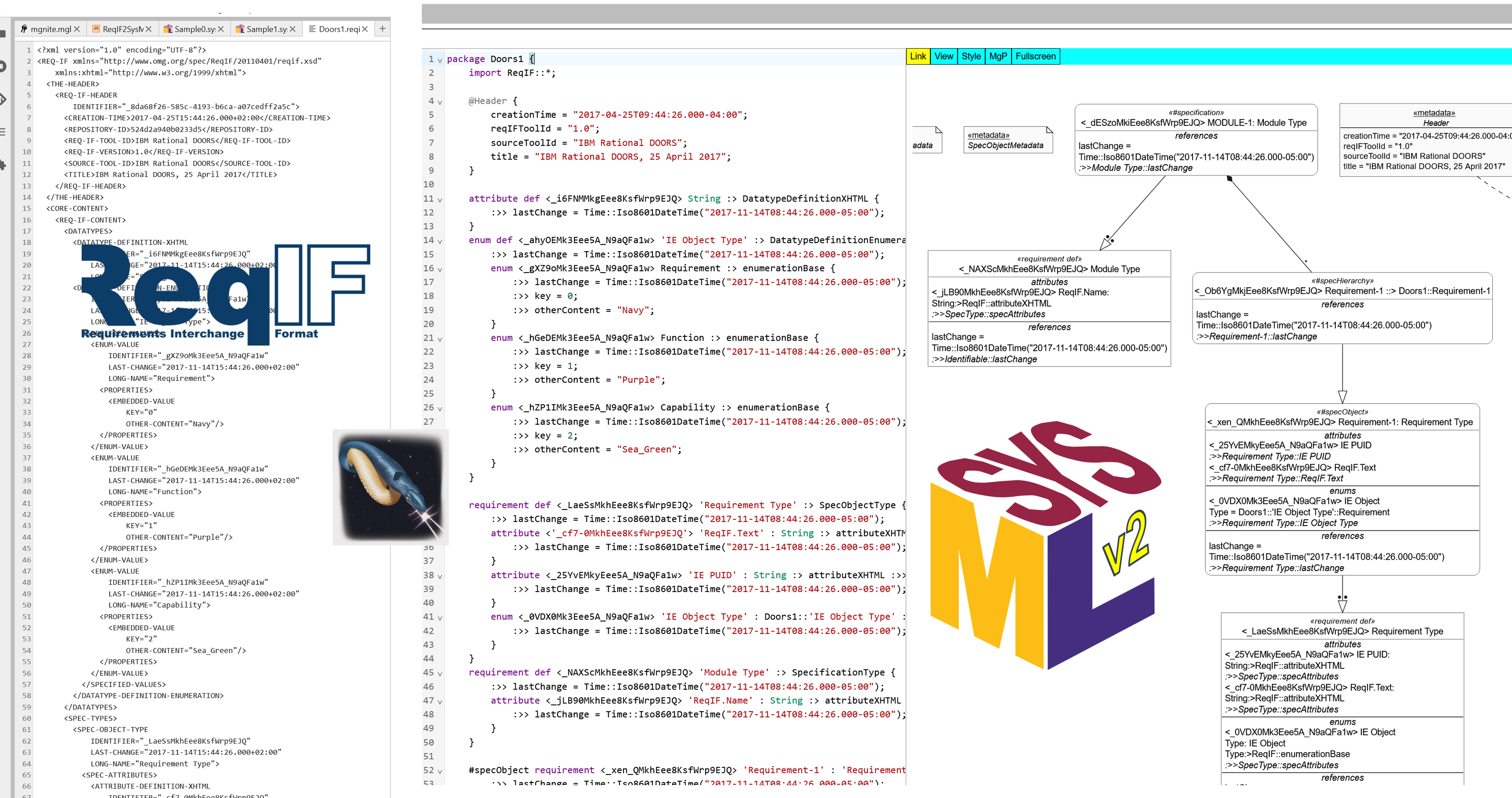The height and width of the screenshot is (798, 1512).
Task: Click the hamburger lines sidebar icon
Action: (2, 131)
